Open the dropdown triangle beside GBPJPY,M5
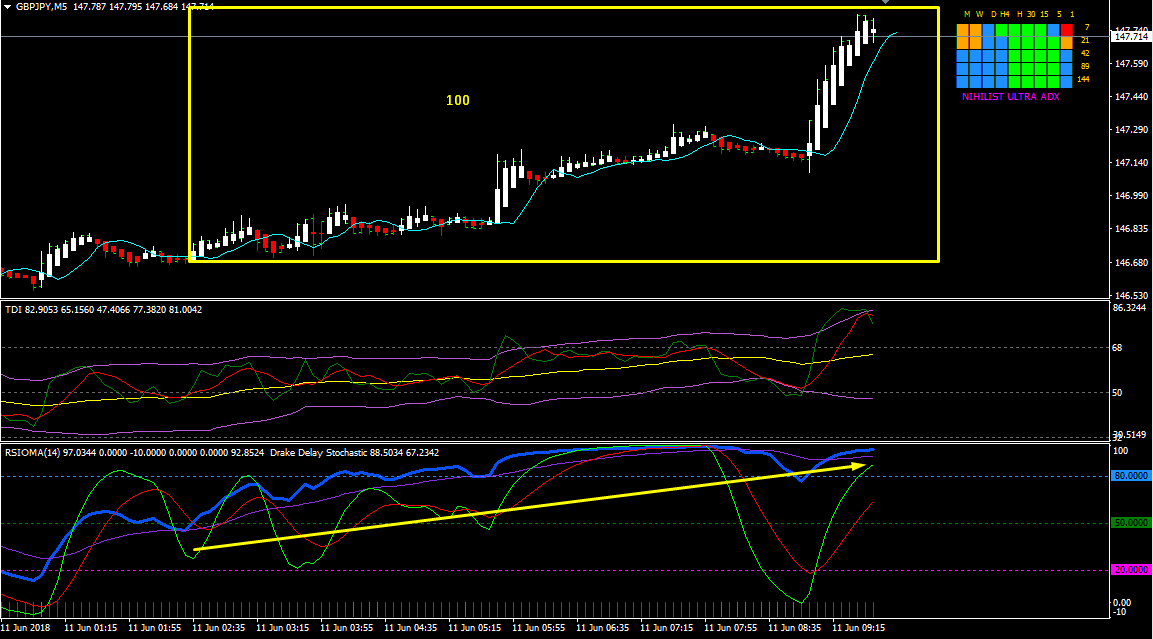Screen dimensions: 1153x639 point(7,7)
